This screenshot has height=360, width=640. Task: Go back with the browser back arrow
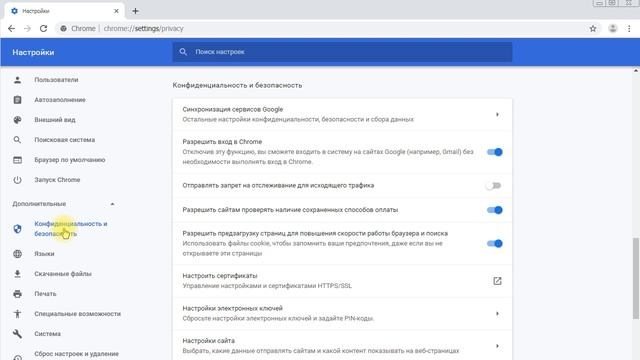click(11, 29)
